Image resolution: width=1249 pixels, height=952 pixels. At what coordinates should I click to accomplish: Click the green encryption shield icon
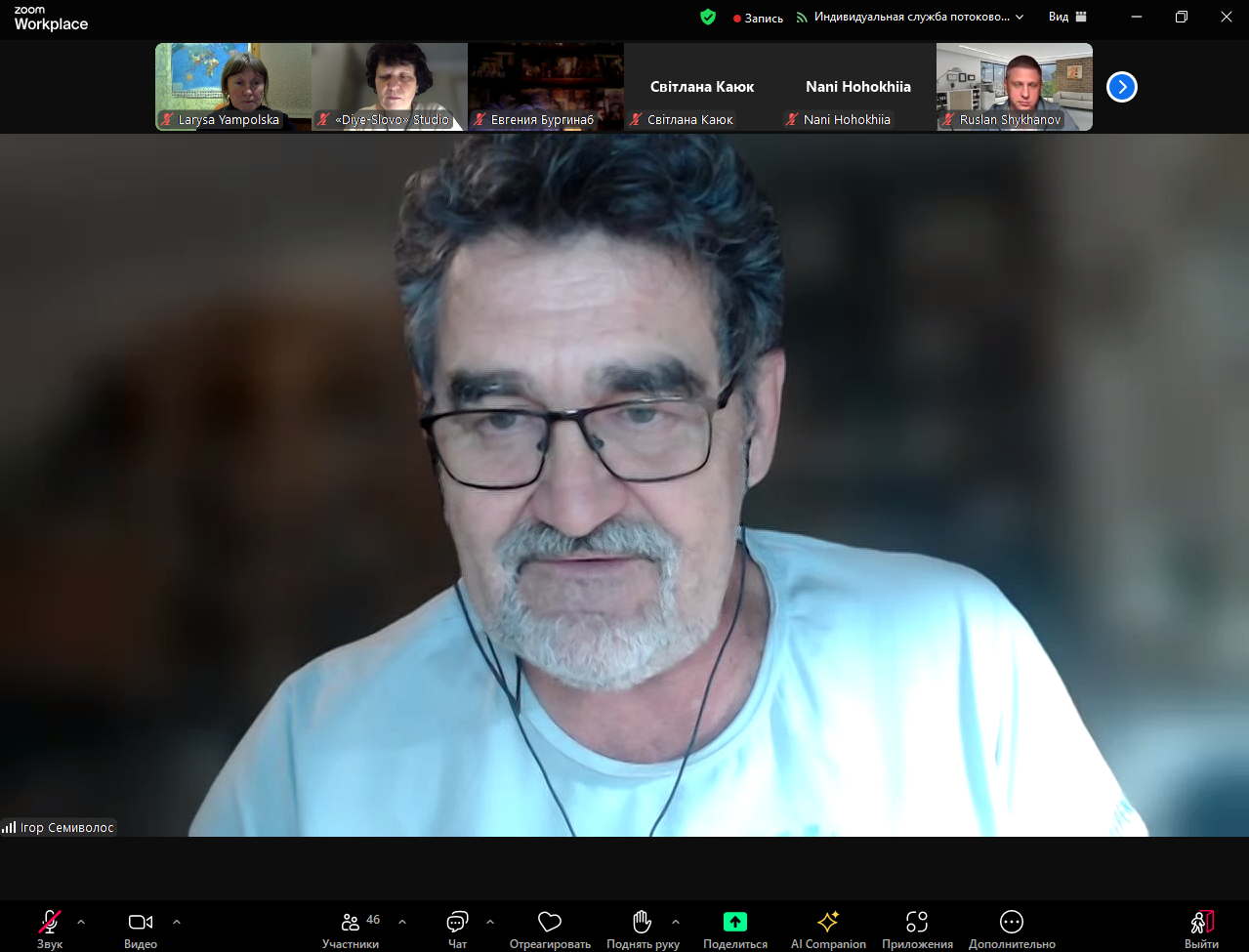coord(708,17)
